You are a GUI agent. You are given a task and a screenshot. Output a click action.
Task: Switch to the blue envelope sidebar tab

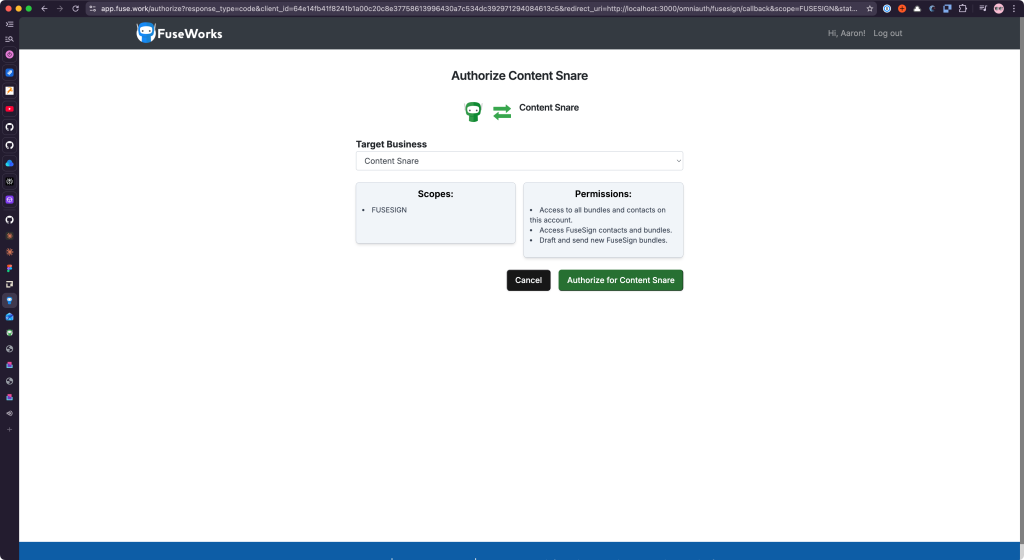(x=9, y=317)
